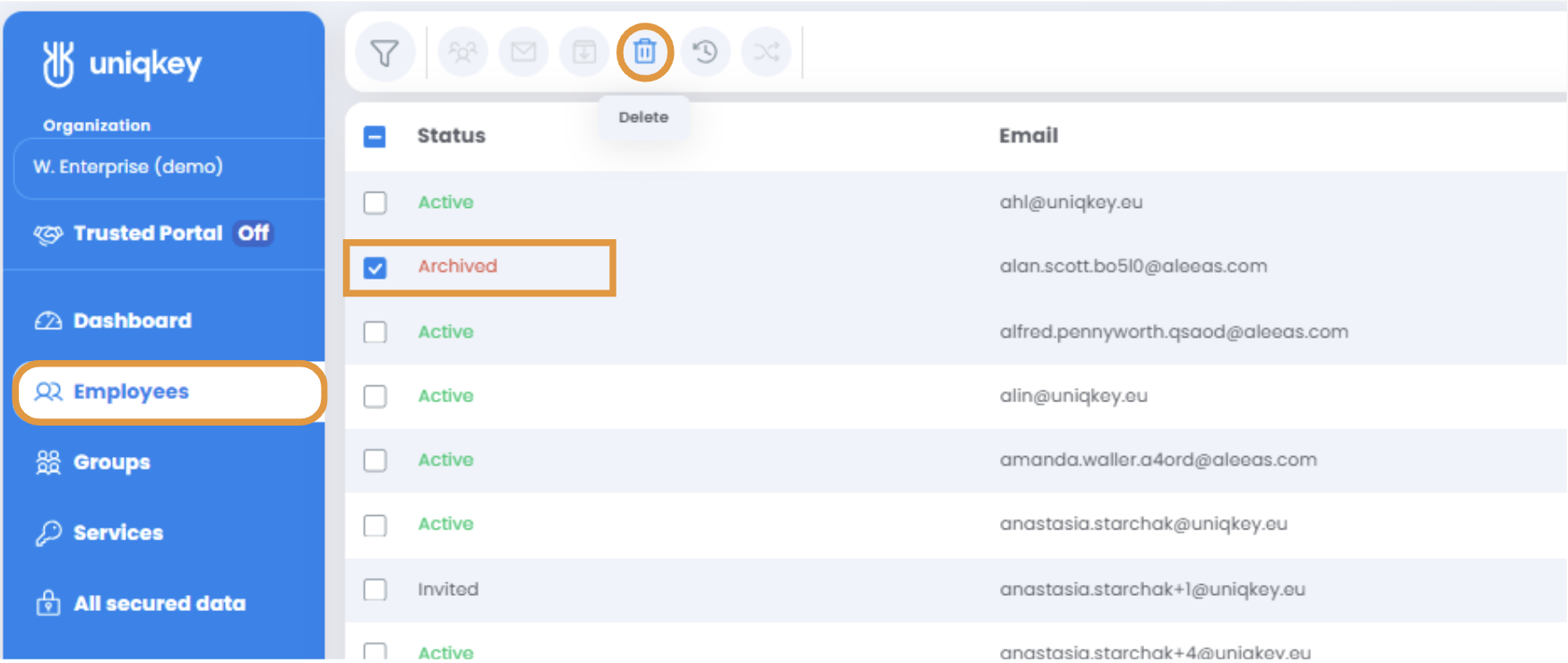Open Trusted Portal in the sidebar
This screenshot has width=1568, height=663.
point(148,233)
